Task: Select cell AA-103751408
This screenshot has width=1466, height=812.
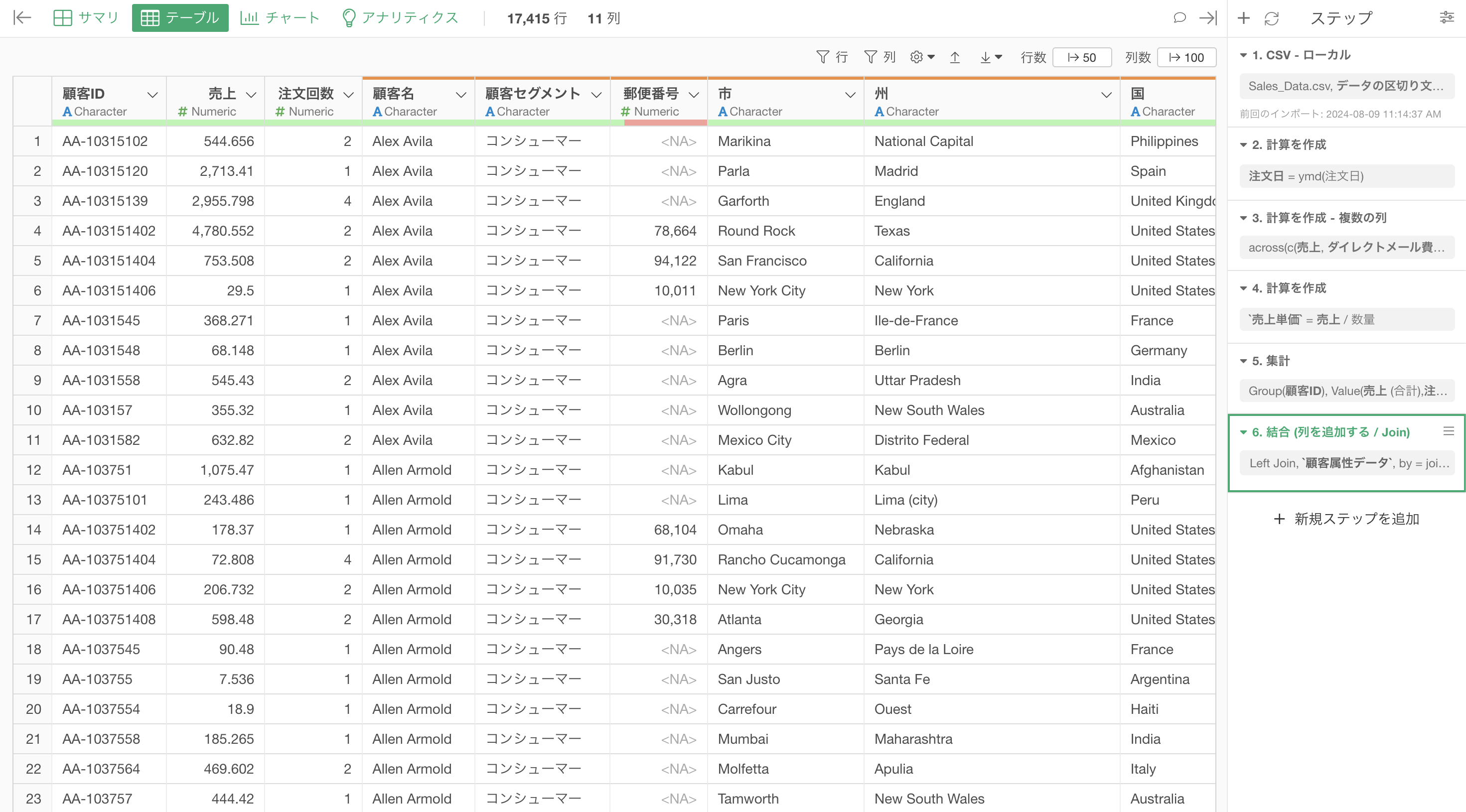Action: click(x=109, y=619)
